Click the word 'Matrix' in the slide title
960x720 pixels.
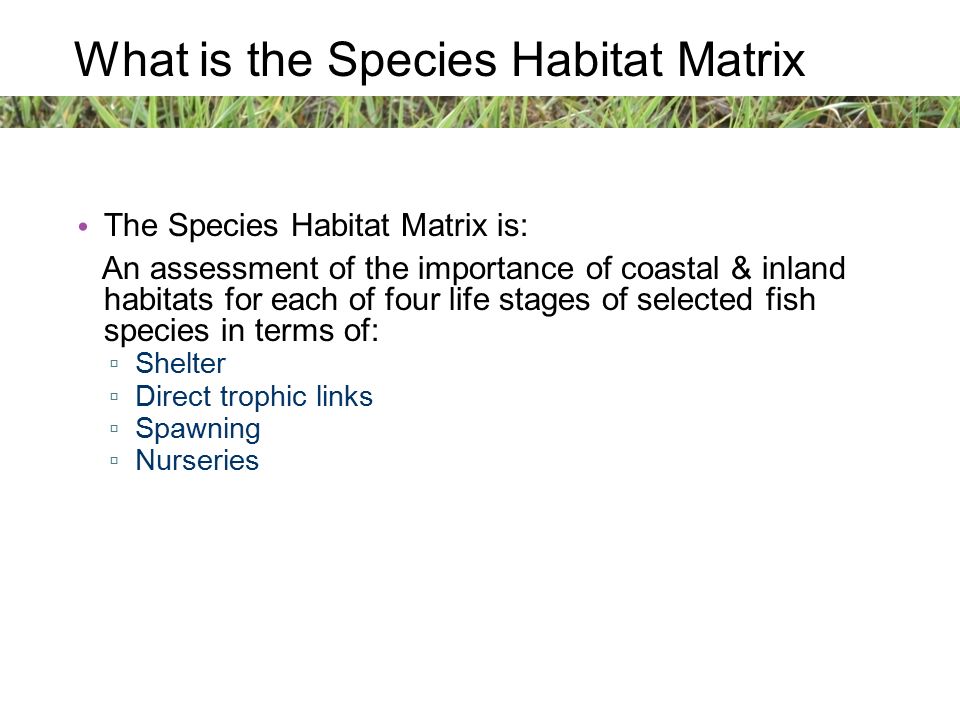point(741,60)
